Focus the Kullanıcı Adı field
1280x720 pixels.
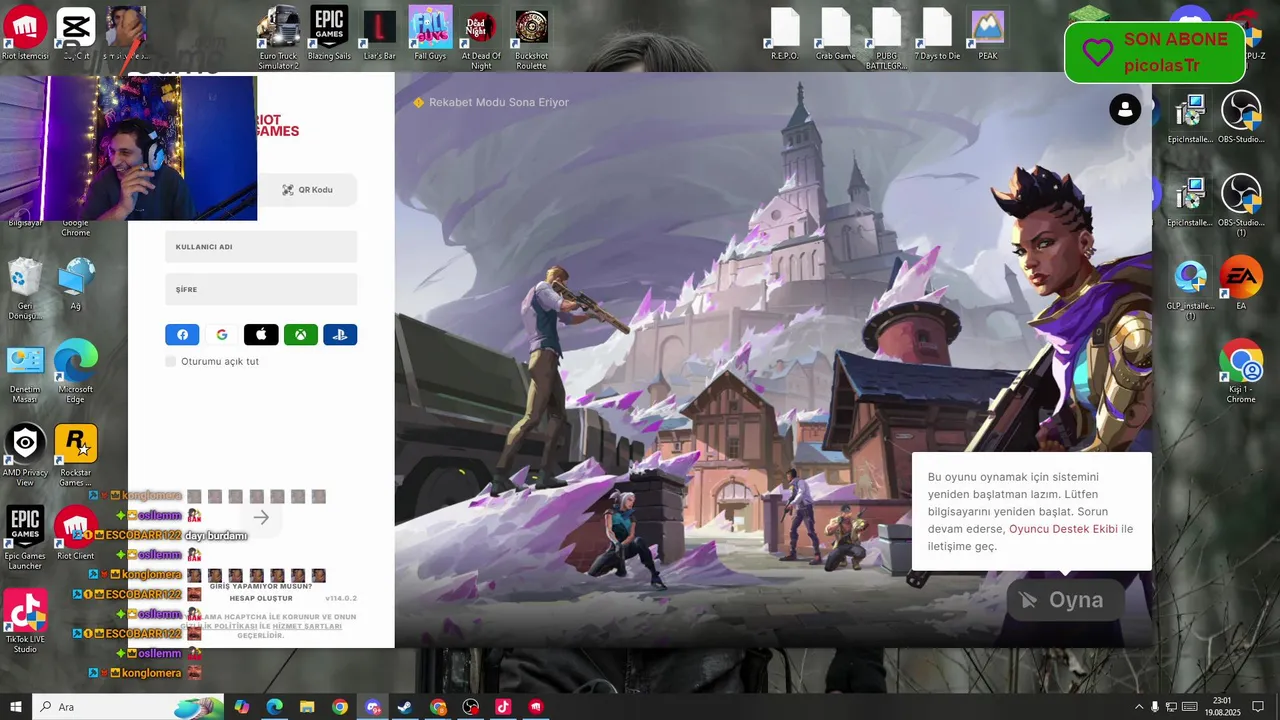tap(261, 247)
